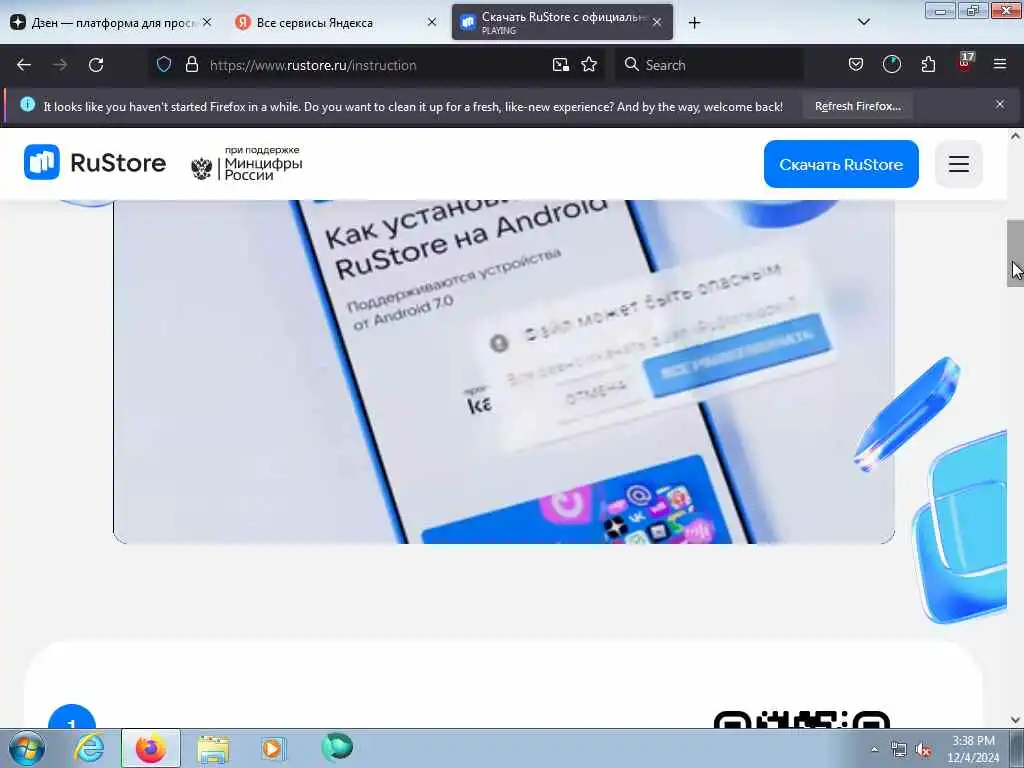Show hidden tray icons arrow
Image resolution: width=1024 pixels, height=768 pixels.
pyautogui.click(x=874, y=749)
